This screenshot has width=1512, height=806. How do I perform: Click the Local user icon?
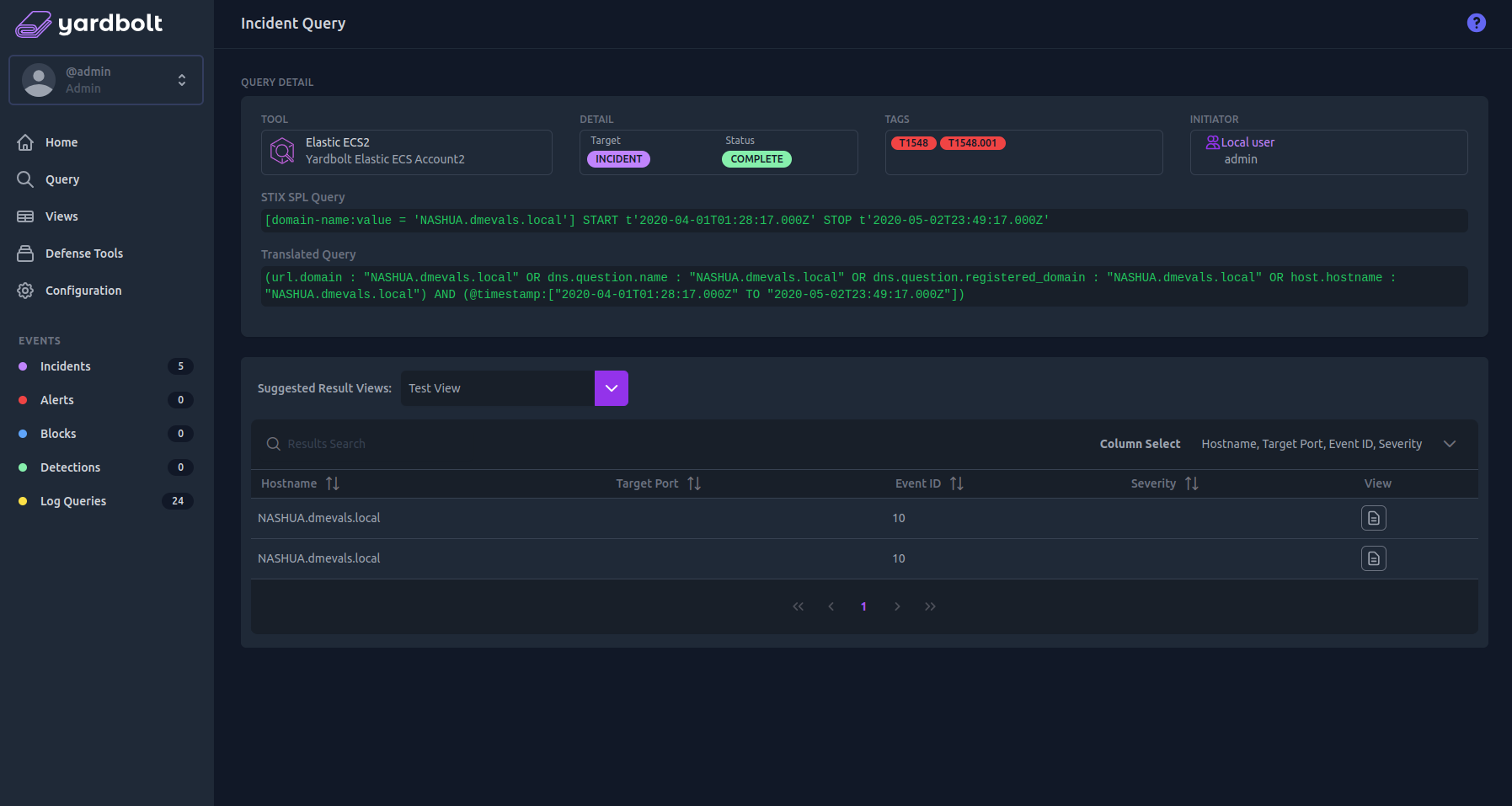pos(1213,142)
